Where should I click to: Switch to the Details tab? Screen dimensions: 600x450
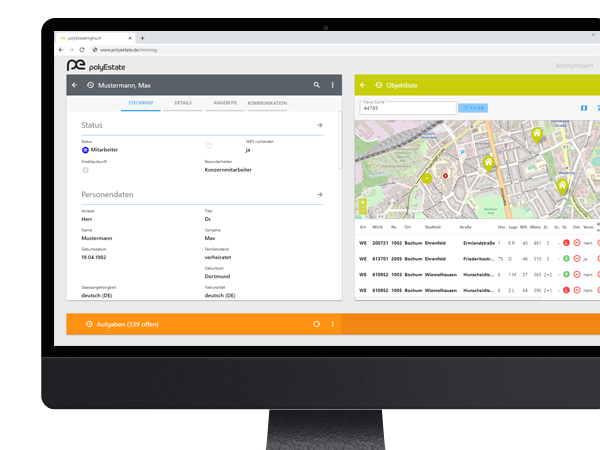(x=183, y=103)
